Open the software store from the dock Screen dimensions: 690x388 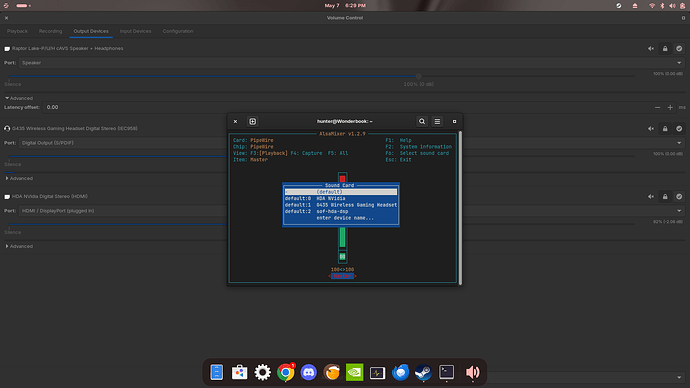(x=239, y=372)
